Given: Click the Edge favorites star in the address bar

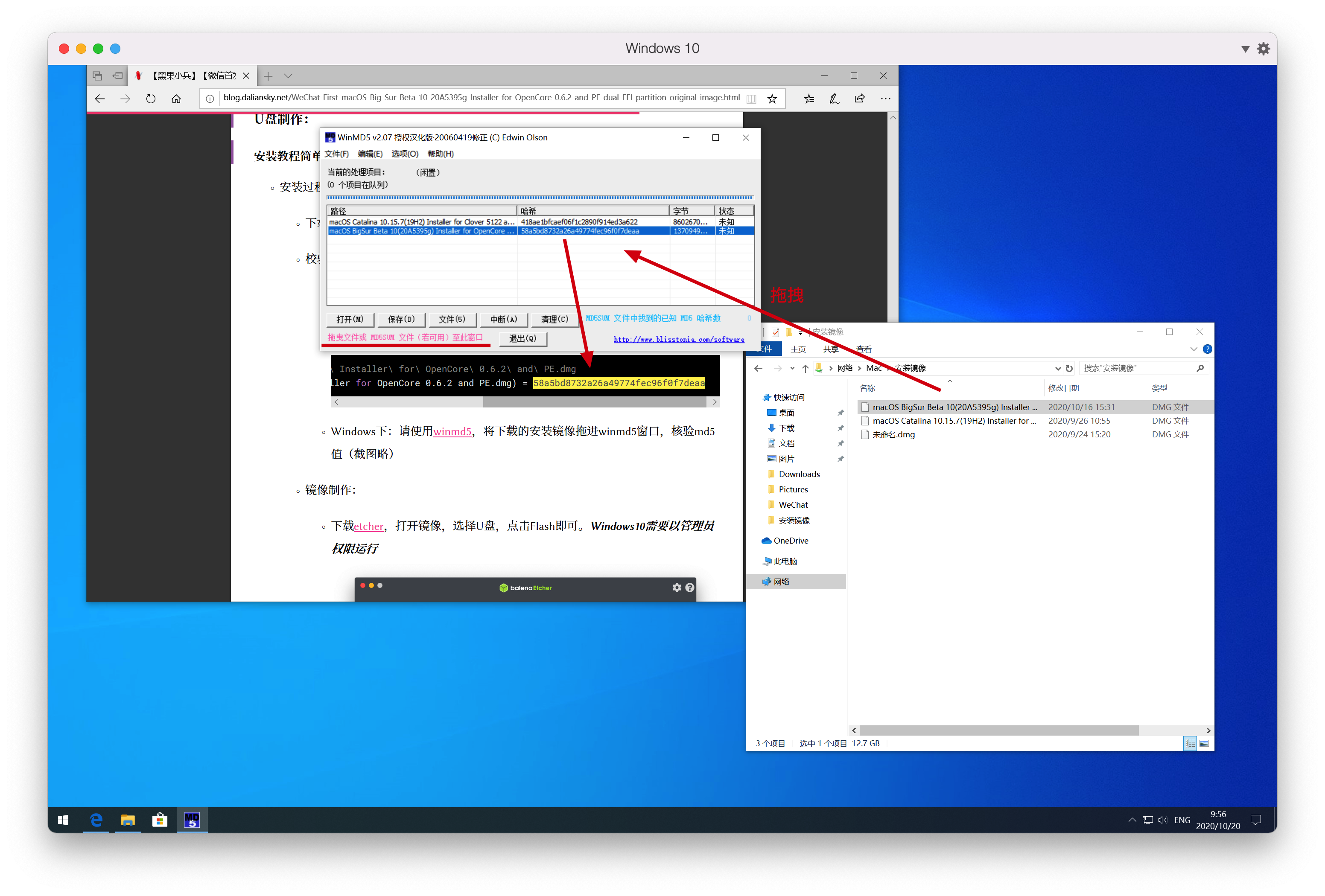Looking at the screenshot, I should (773, 98).
